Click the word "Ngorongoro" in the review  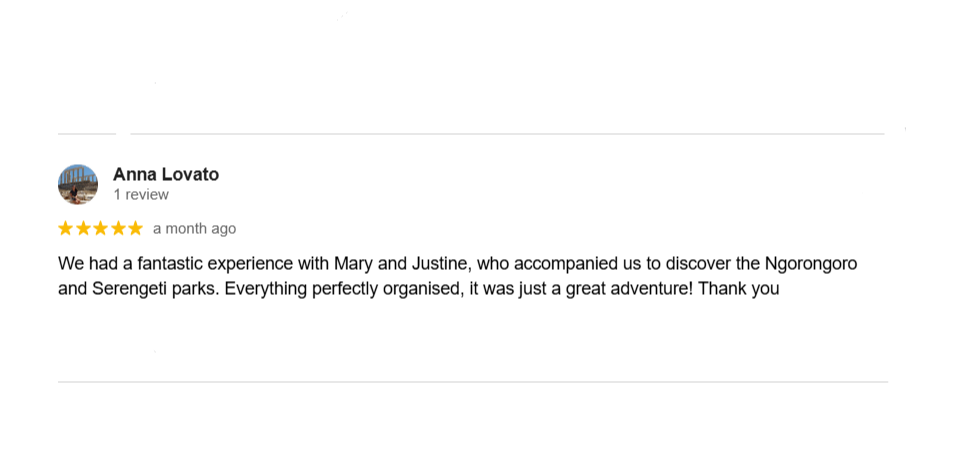[x=810, y=264]
